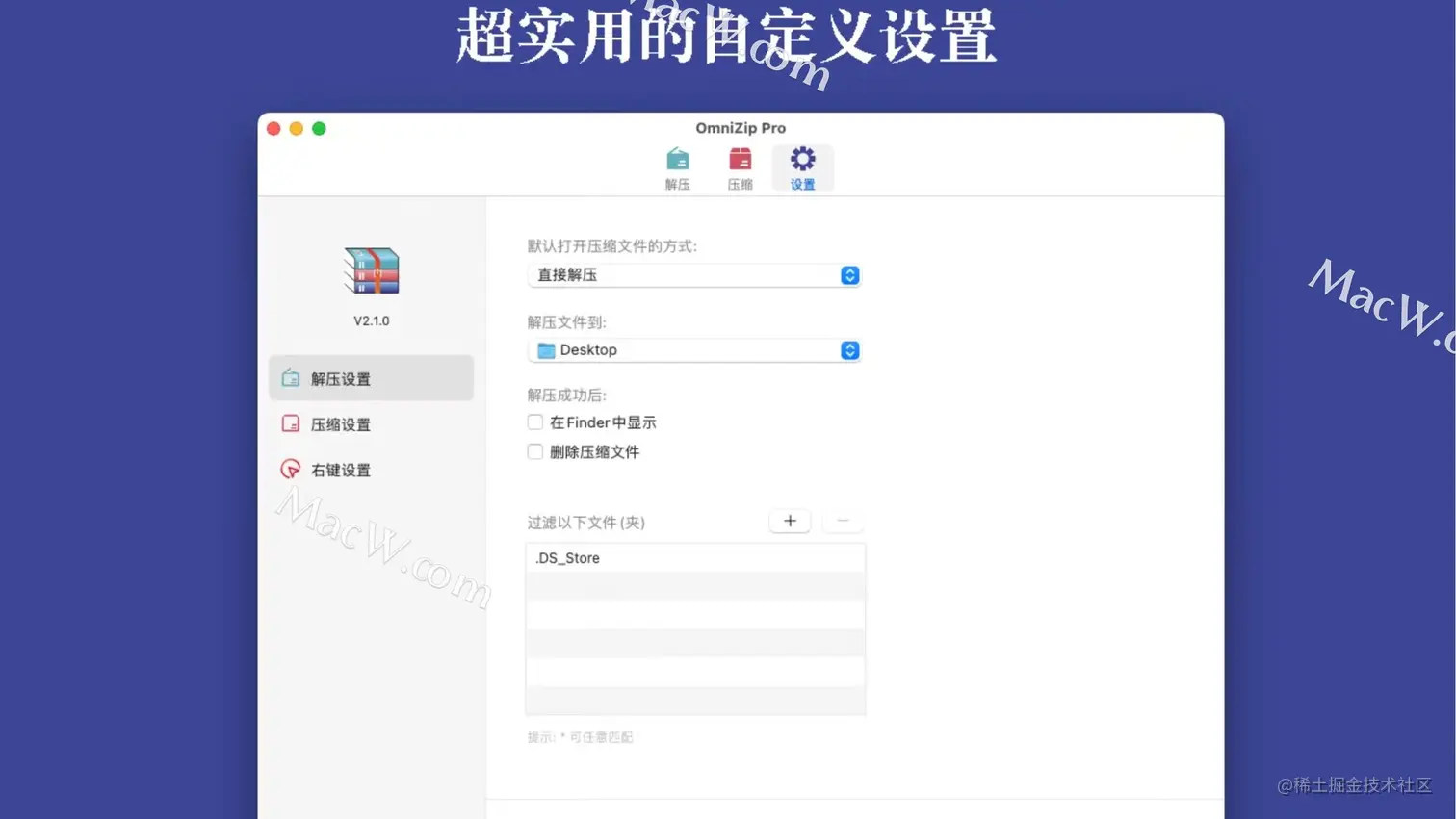Maximize the OmniZip Pro window

(319, 128)
